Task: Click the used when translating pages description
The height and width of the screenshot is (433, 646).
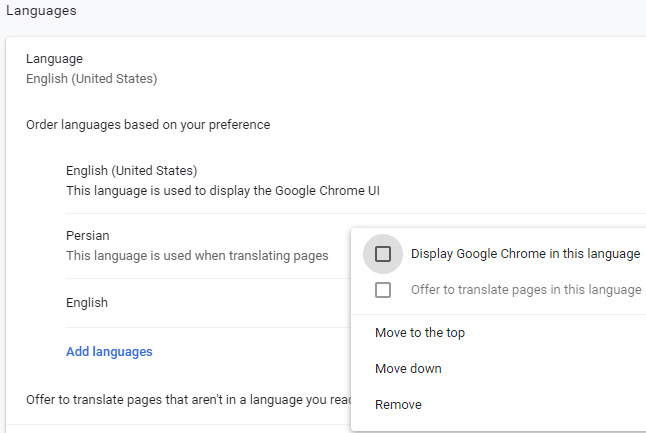Action: tap(197, 256)
